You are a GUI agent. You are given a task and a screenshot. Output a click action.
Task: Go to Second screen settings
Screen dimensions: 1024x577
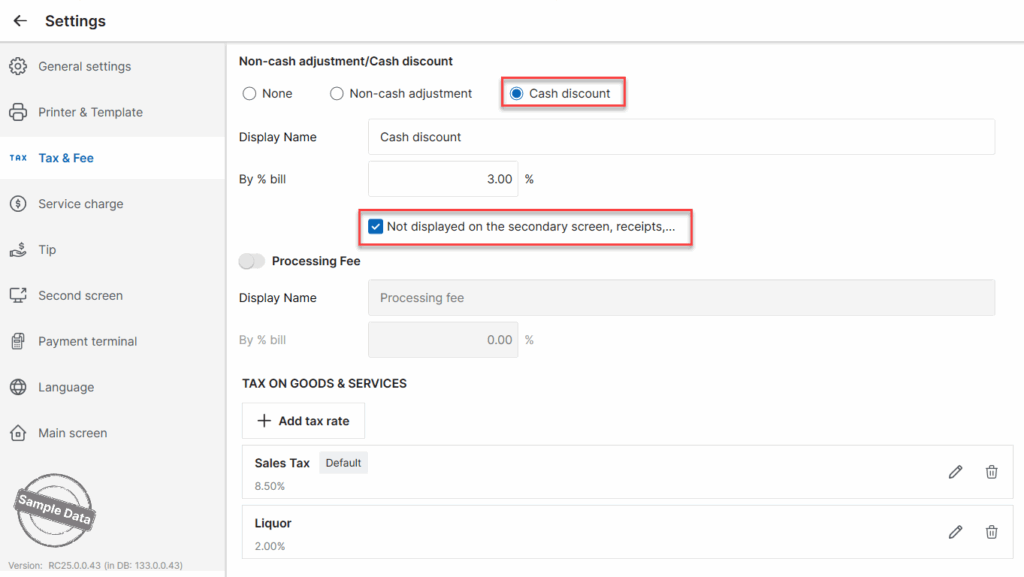(80, 296)
